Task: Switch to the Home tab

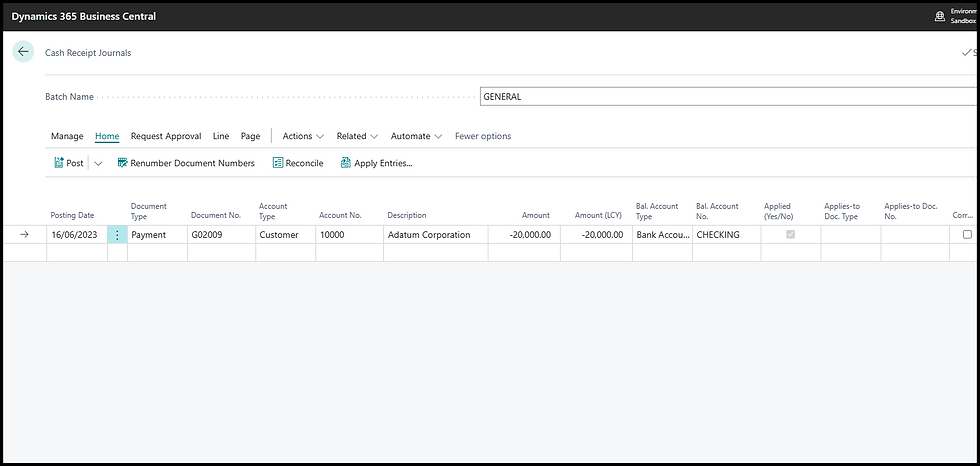Action: click(x=107, y=136)
